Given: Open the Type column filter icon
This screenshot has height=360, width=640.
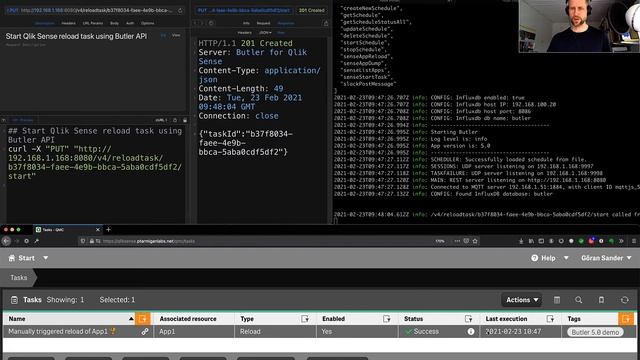Looking at the screenshot, I should (305, 319).
